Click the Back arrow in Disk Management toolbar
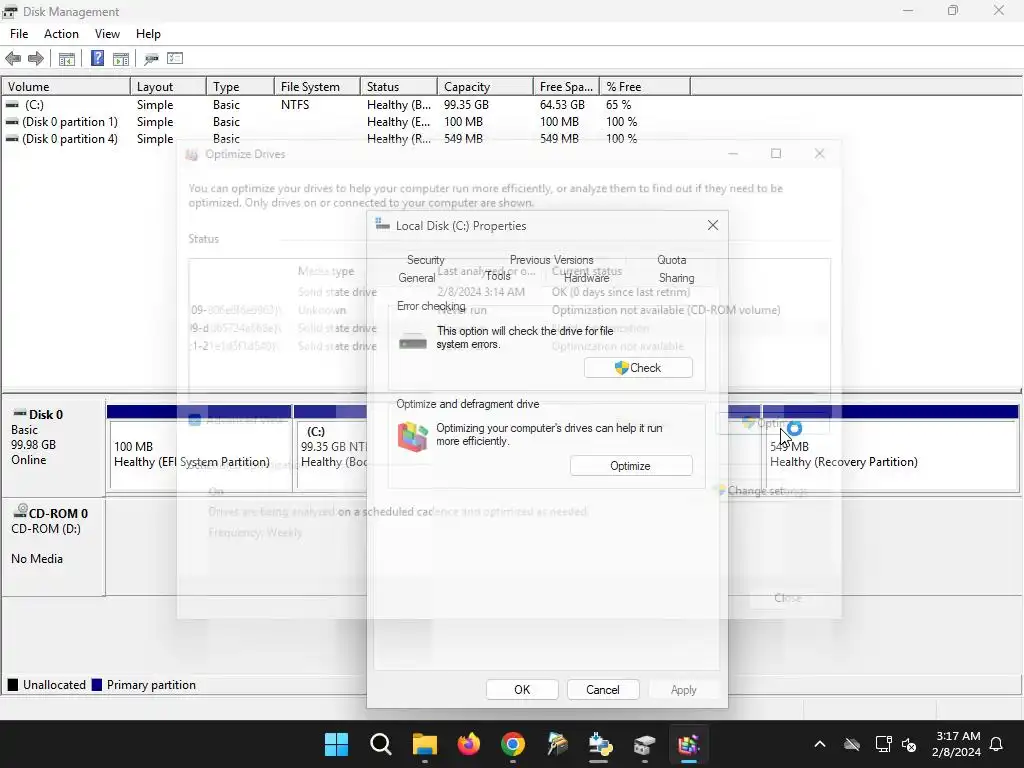The height and width of the screenshot is (768, 1024). coord(13,59)
